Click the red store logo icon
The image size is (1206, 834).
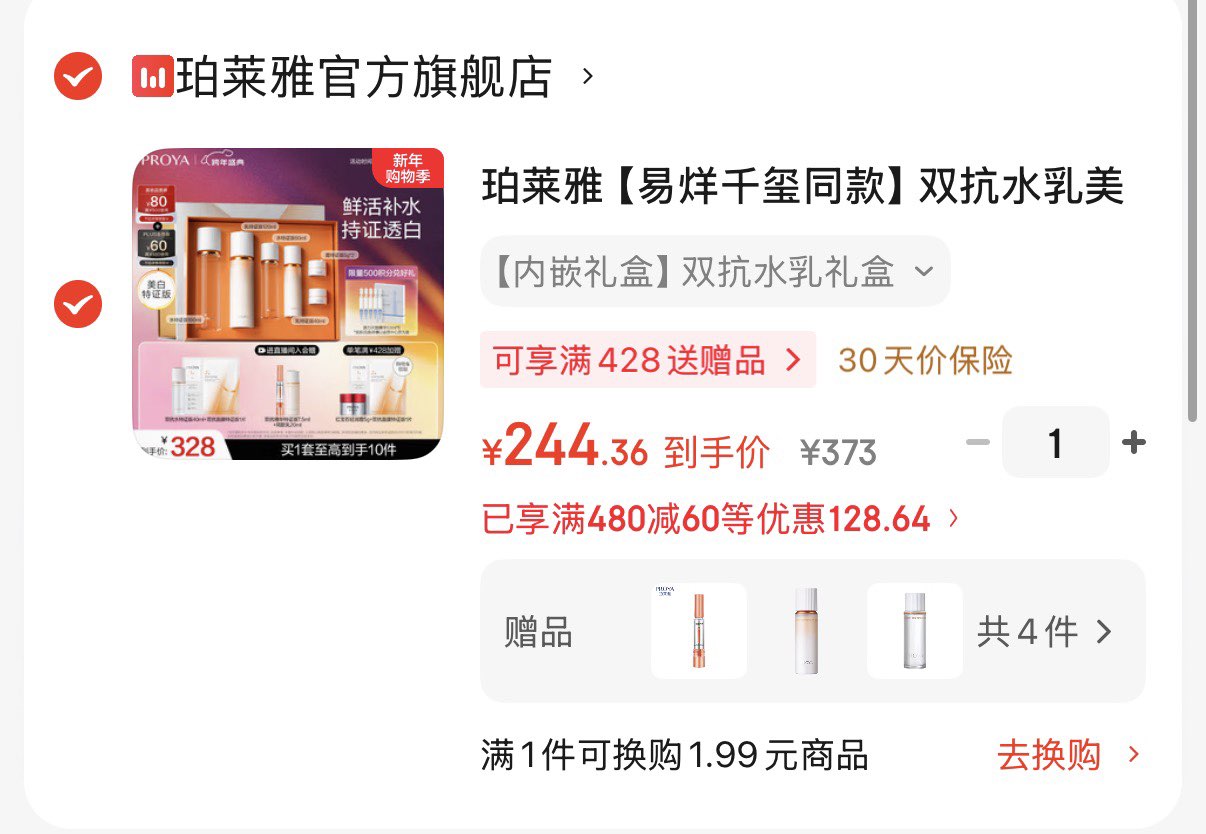click(153, 77)
